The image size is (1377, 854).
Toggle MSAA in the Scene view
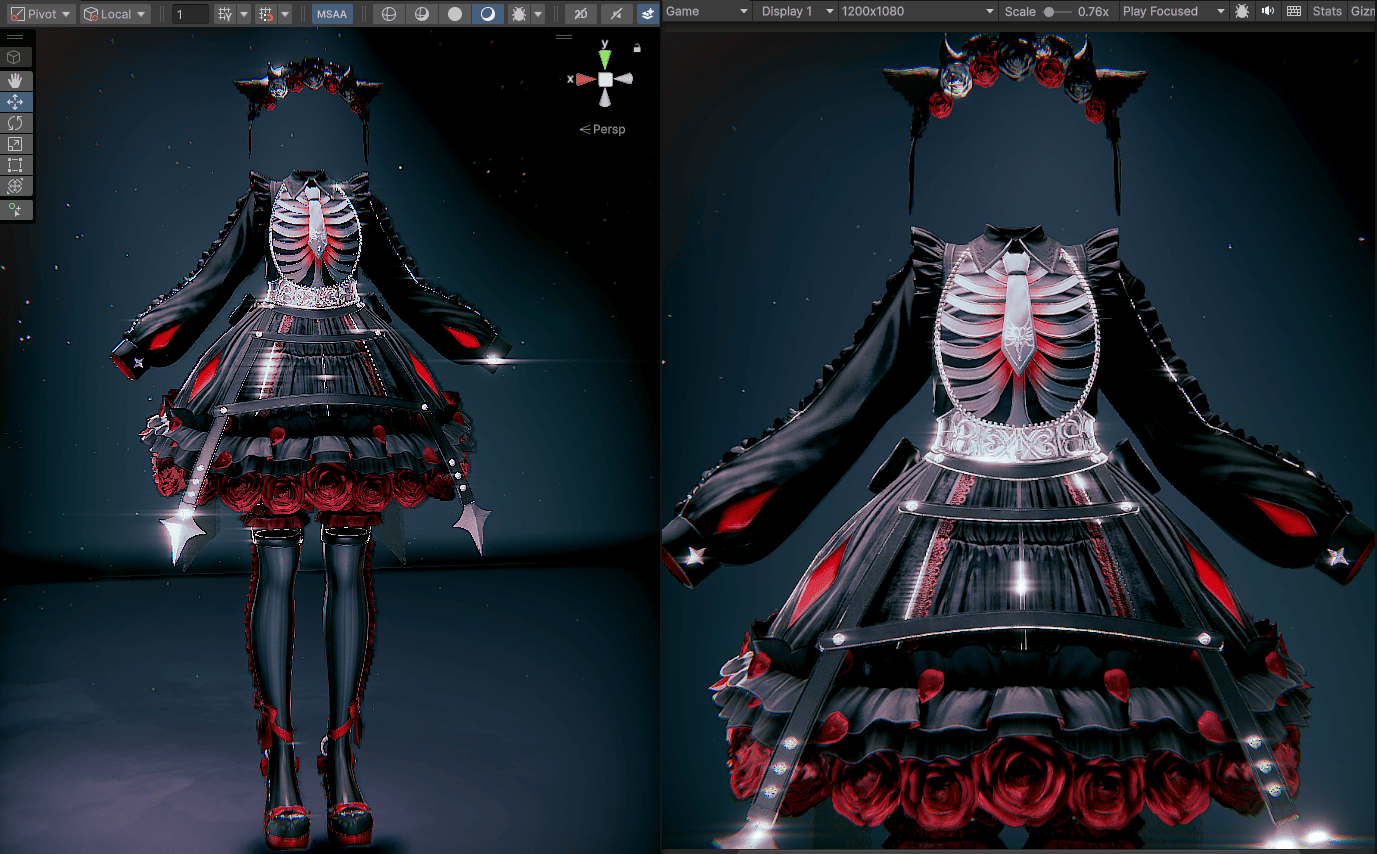click(x=331, y=14)
